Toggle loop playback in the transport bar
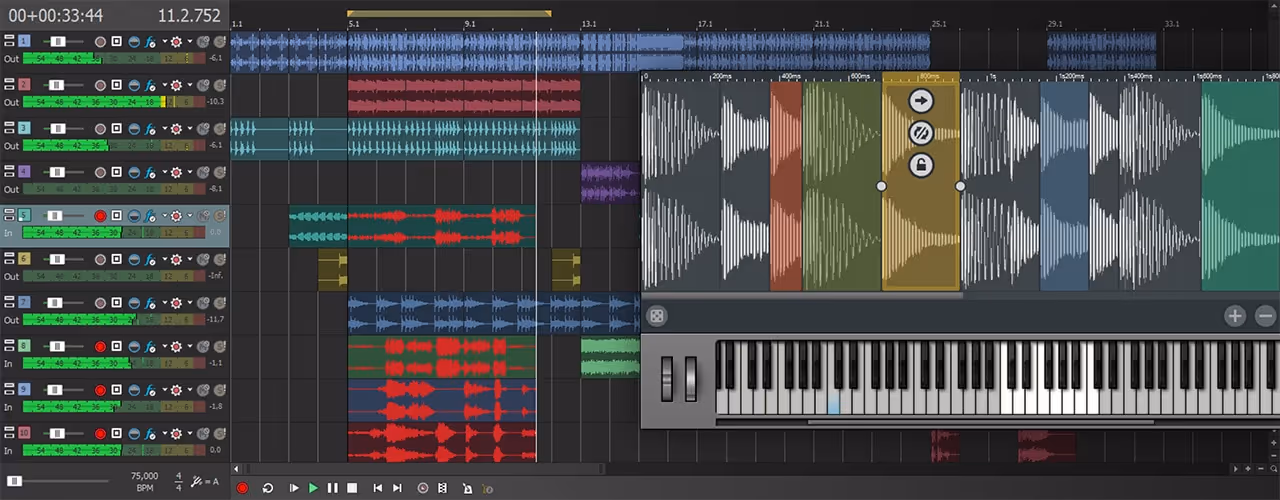The height and width of the screenshot is (500, 1280). pyautogui.click(x=268, y=488)
